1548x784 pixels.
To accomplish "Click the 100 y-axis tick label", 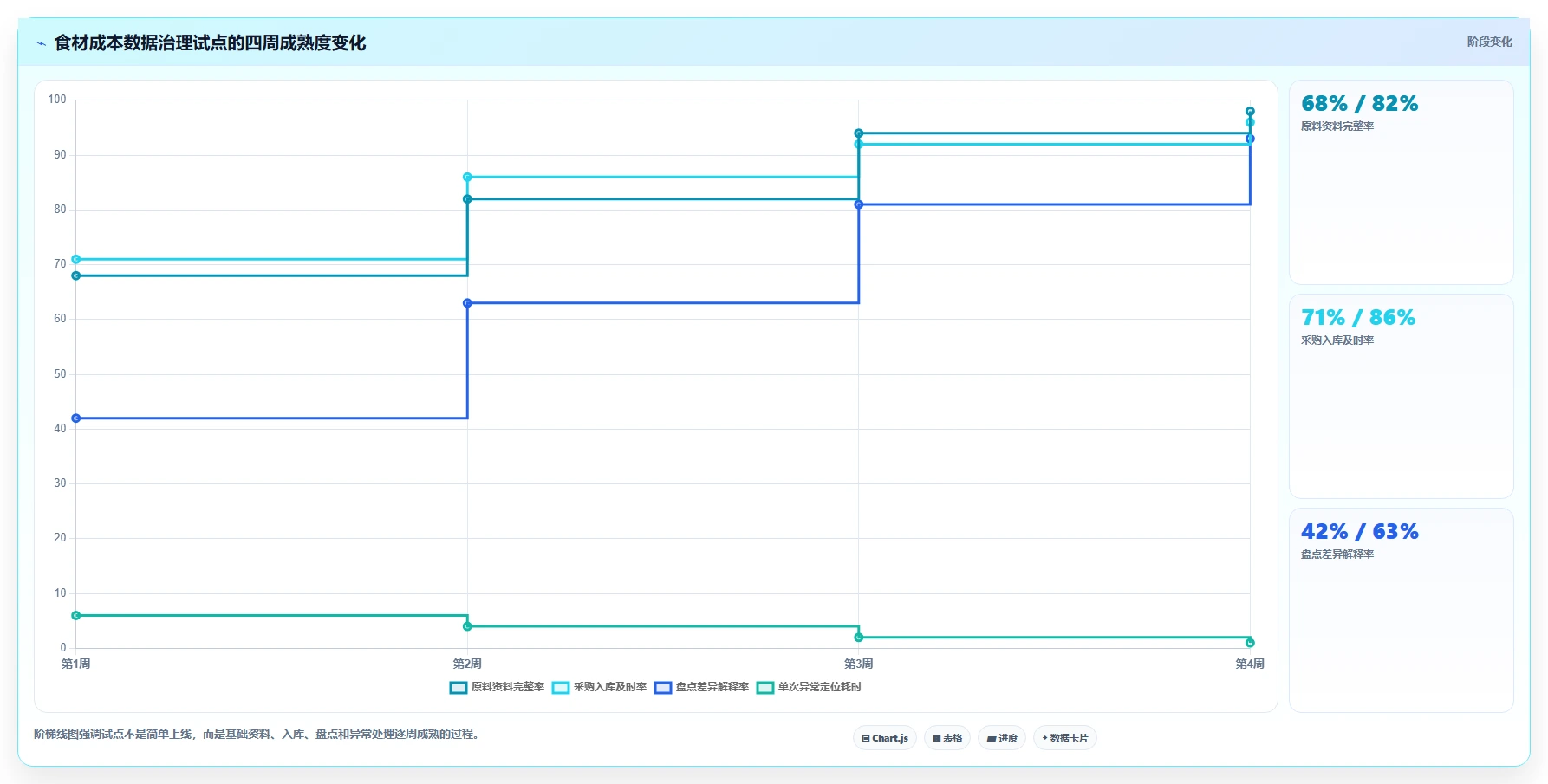I will [x=57, y=100].
